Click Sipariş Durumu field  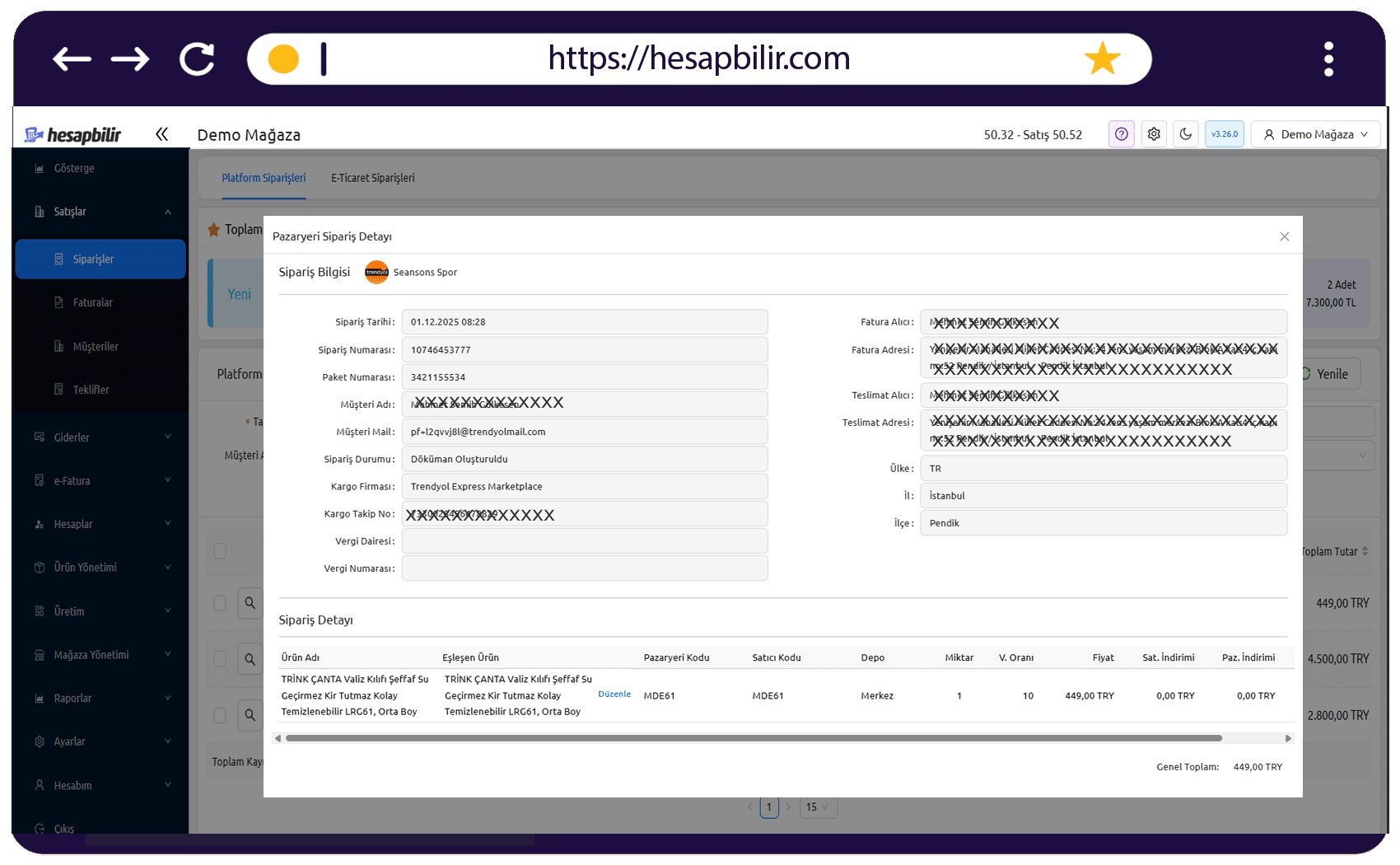click(x=585, y=459)
